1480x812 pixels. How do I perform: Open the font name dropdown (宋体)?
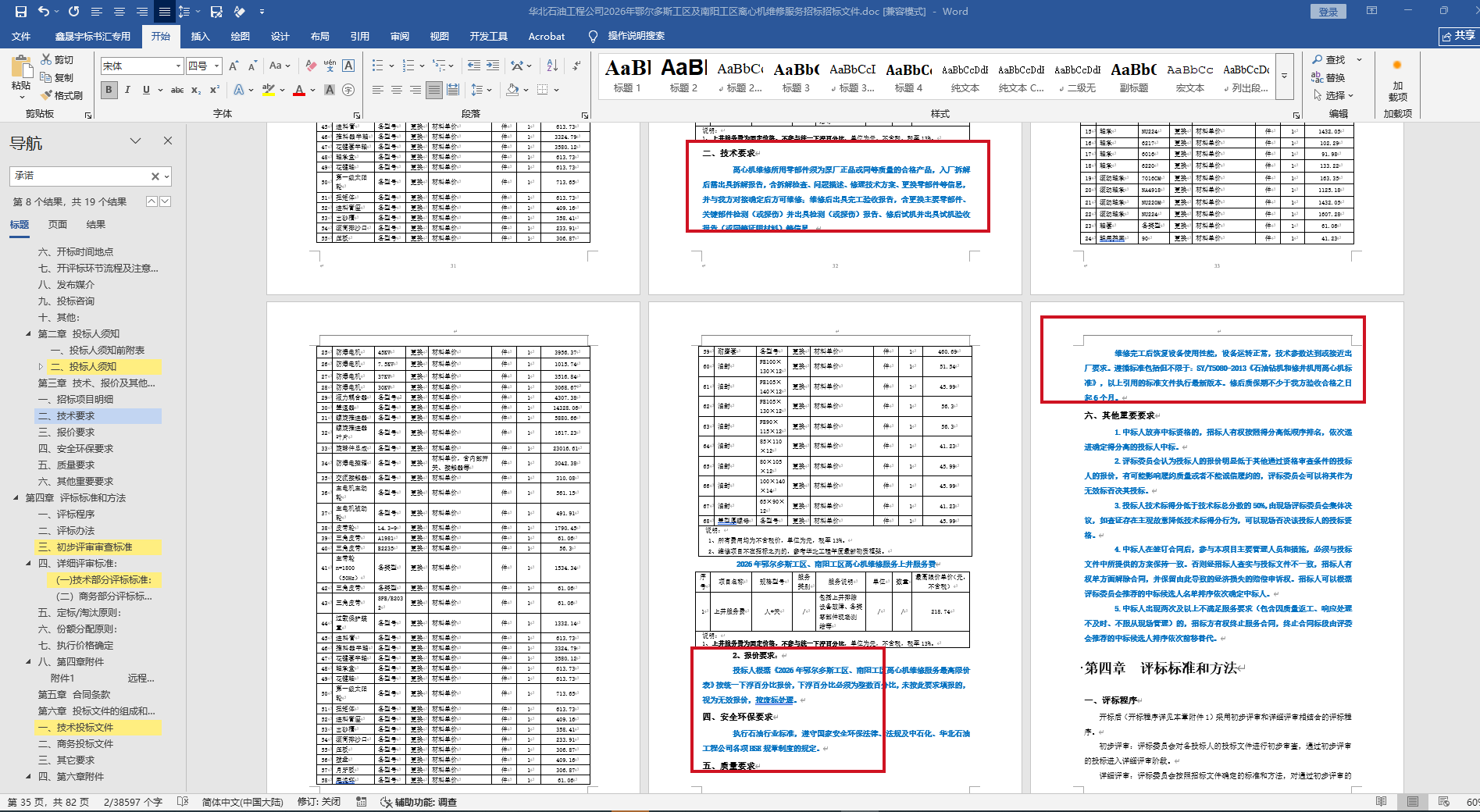[x=179, y=66]
